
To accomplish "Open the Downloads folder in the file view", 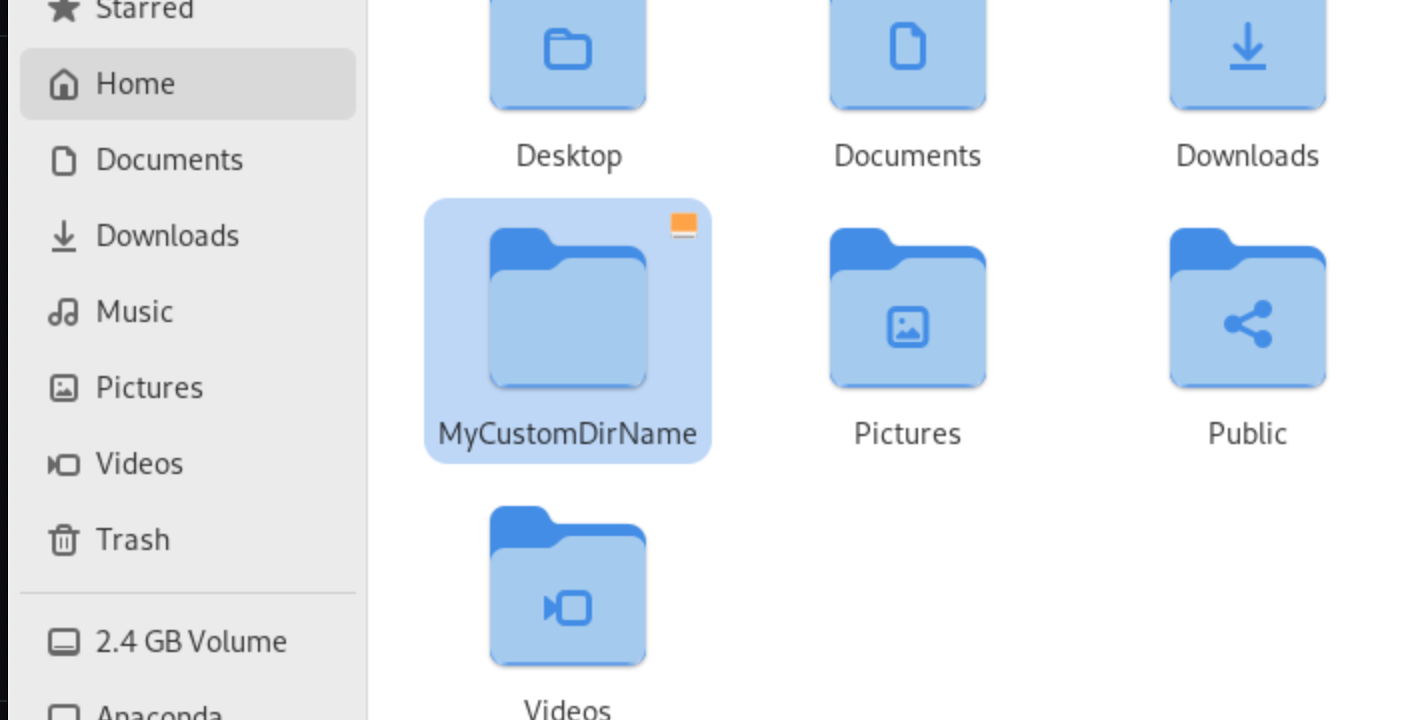I will pos(1247,60).
